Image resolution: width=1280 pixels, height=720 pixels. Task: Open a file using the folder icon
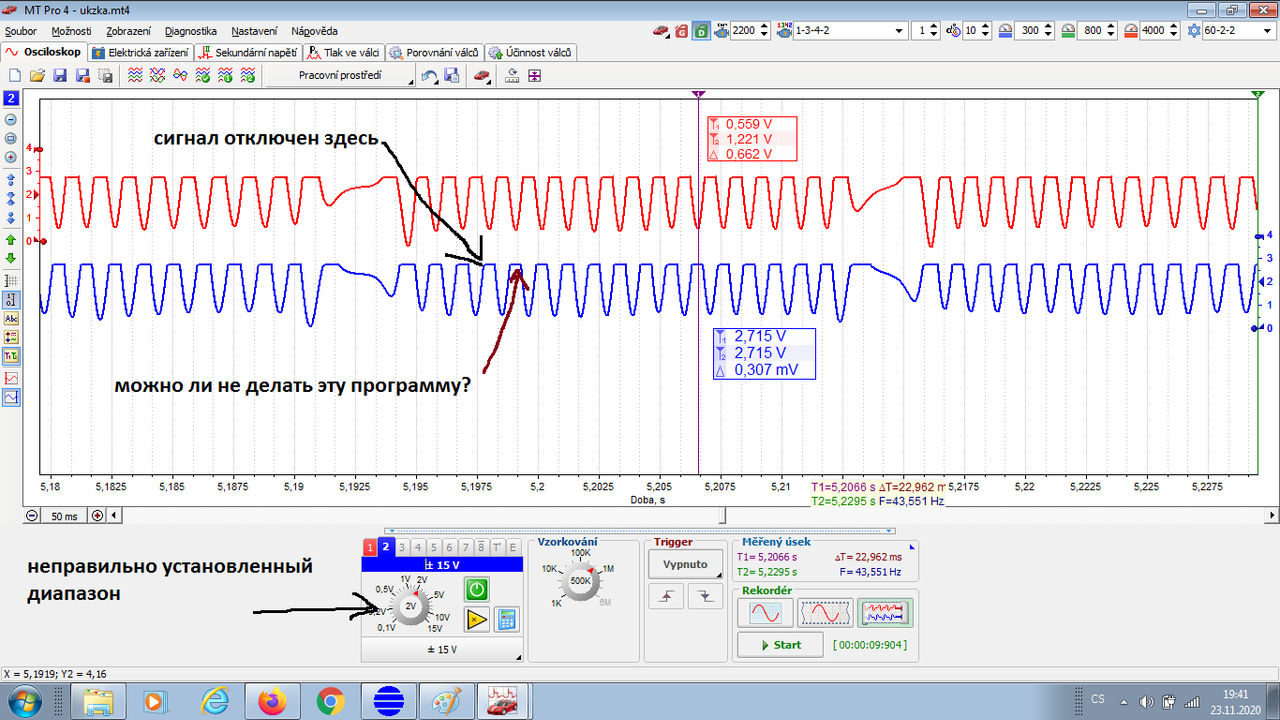(x=37, y=75)
